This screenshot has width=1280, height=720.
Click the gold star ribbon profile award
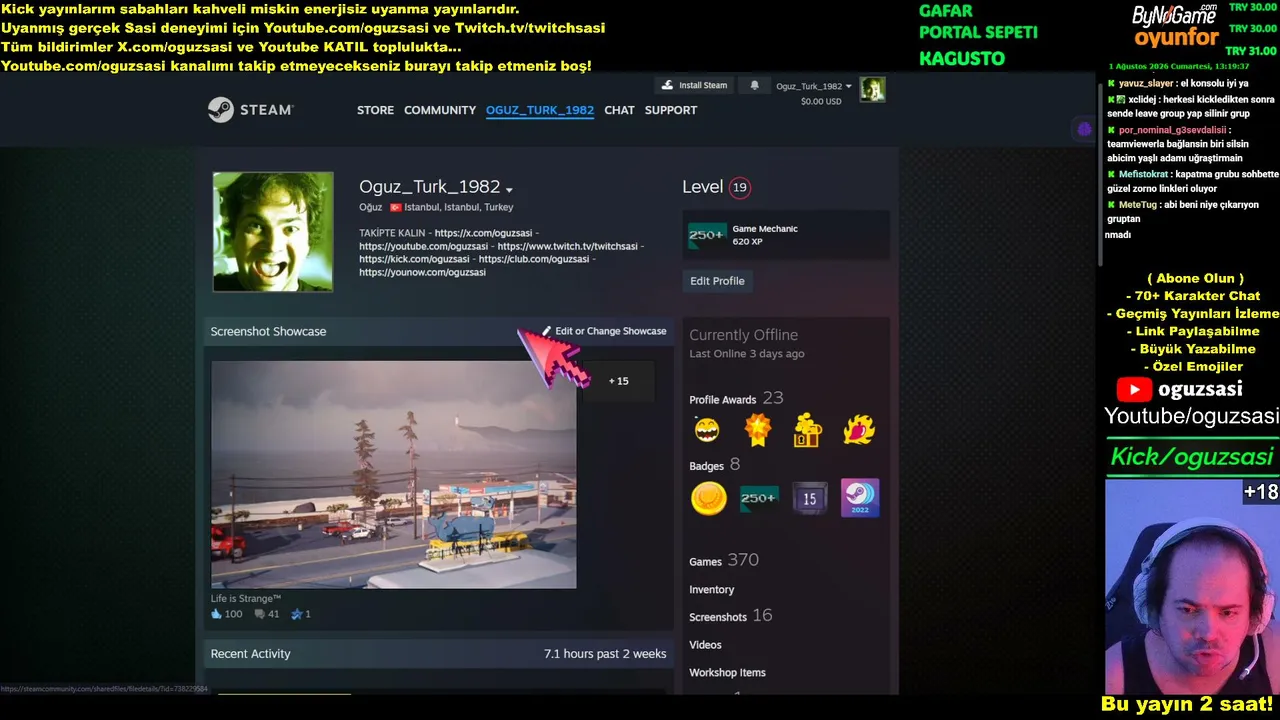(x=758, y=430)
